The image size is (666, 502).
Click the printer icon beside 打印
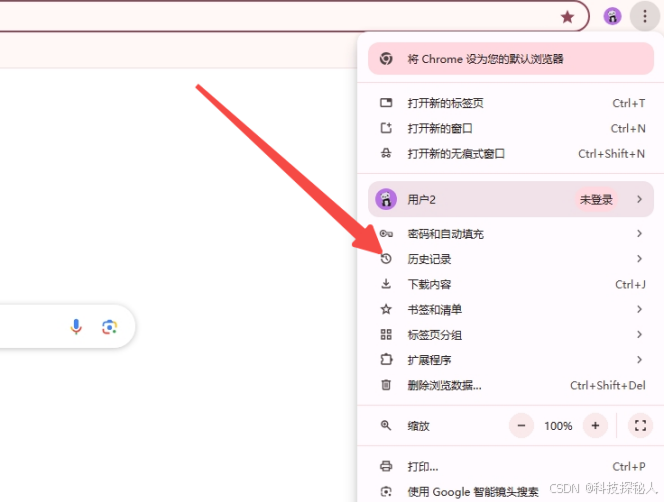386,466
